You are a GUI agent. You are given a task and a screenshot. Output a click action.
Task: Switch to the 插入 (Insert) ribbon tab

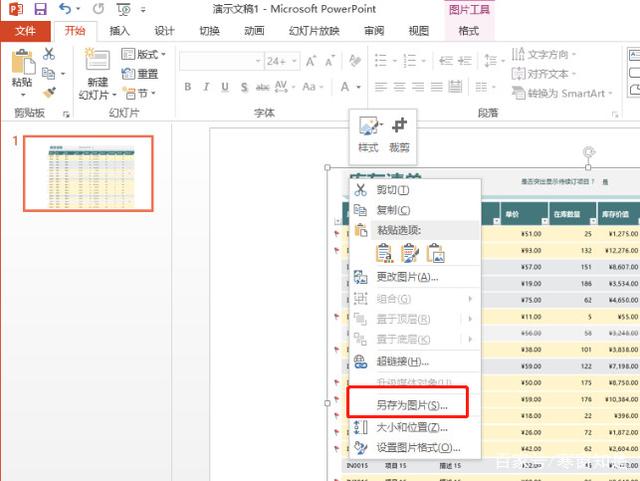point(119,31)
